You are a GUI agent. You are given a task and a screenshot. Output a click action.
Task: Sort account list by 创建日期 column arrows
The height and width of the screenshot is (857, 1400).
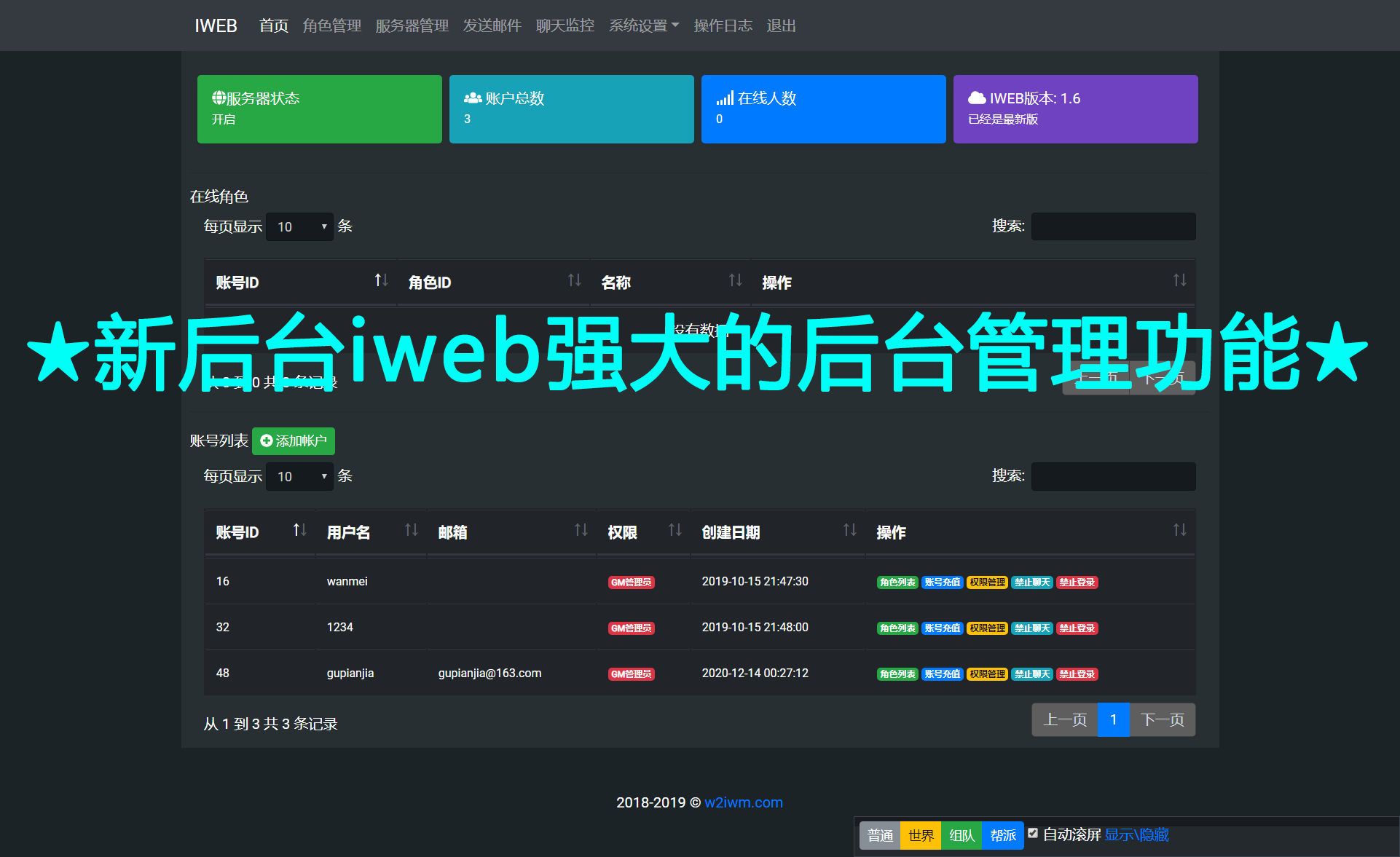click(x=849, y=530)
